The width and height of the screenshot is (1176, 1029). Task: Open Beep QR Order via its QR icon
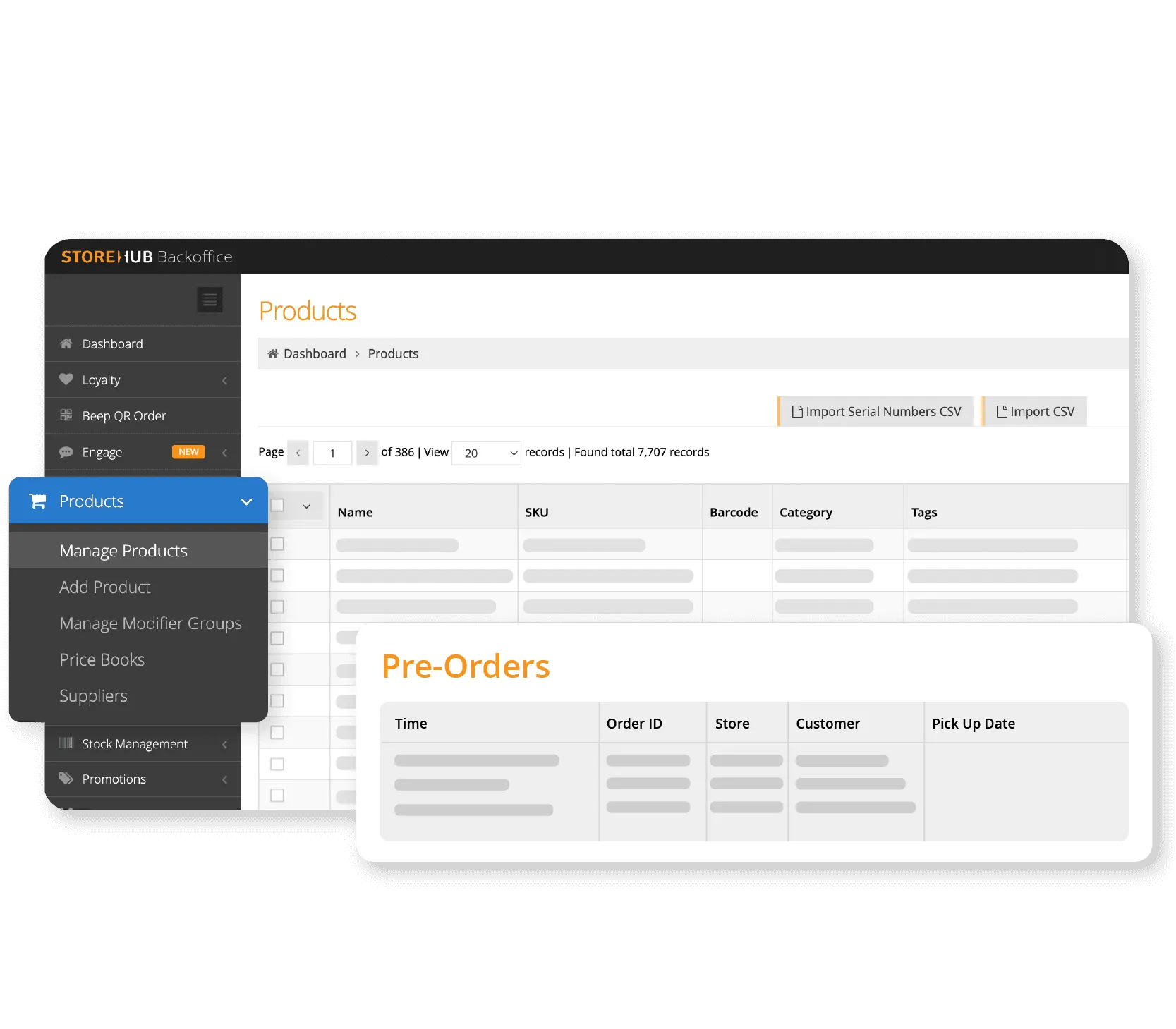(x=66, y=415)
